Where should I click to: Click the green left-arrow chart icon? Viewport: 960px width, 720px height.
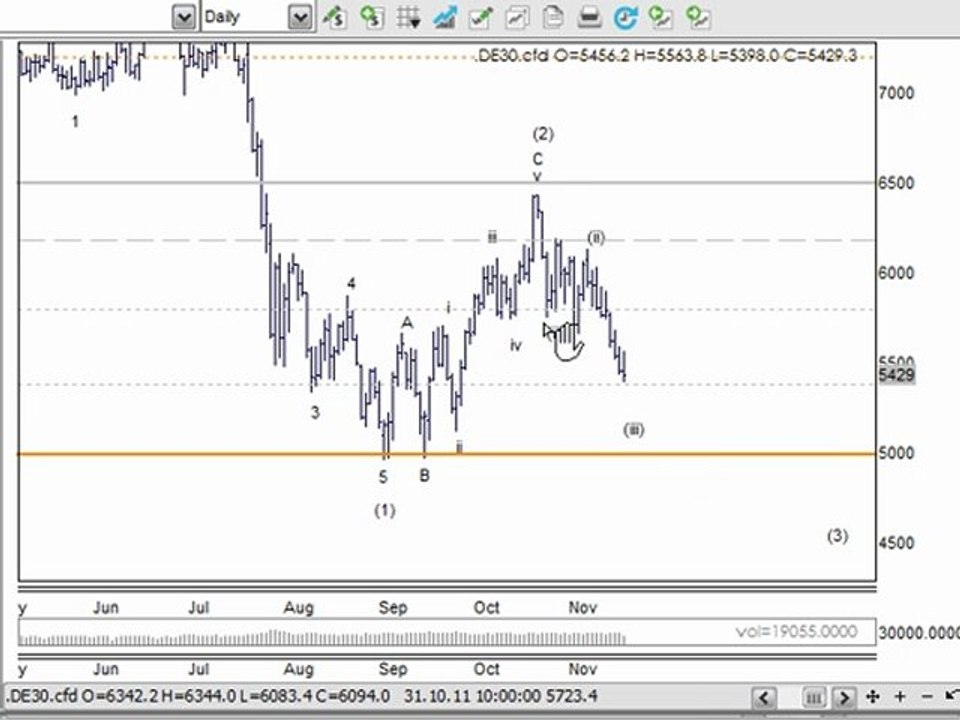[661, 17]
